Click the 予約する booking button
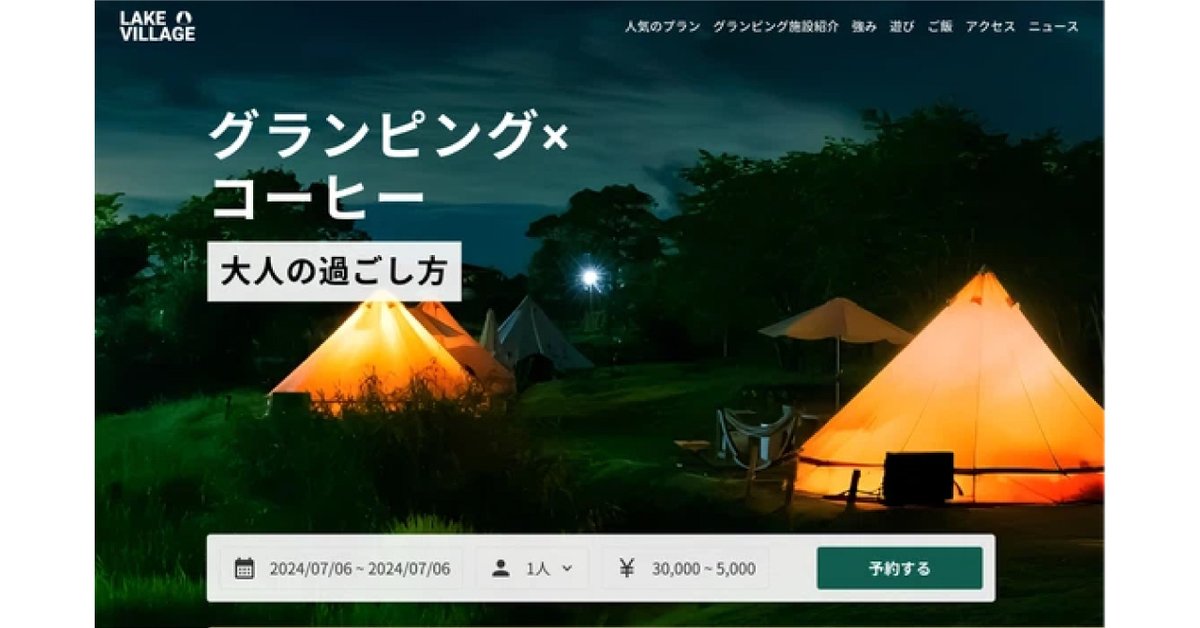Screen dimensions: 1200x628 pyautogui.click(x=900, y=568)
